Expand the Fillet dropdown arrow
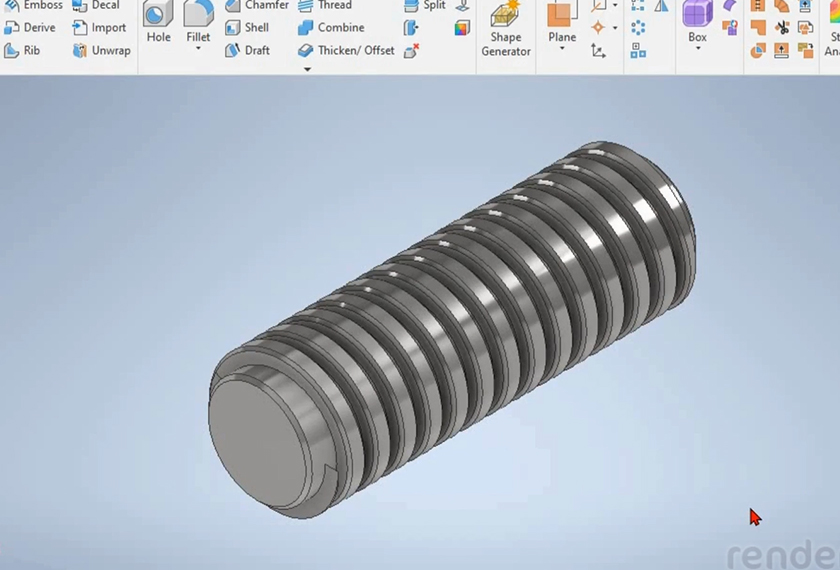 pos(198,49)
